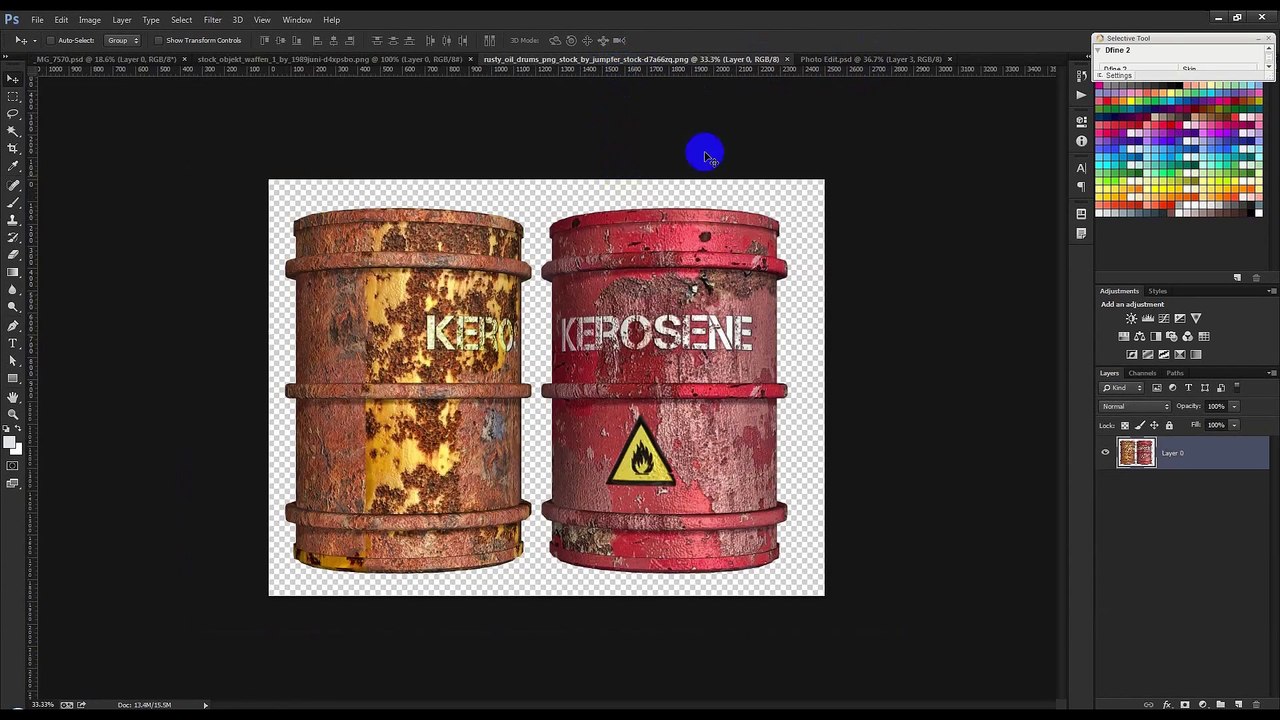
Task: Toggle lock position
Action: coord(1154,425)
